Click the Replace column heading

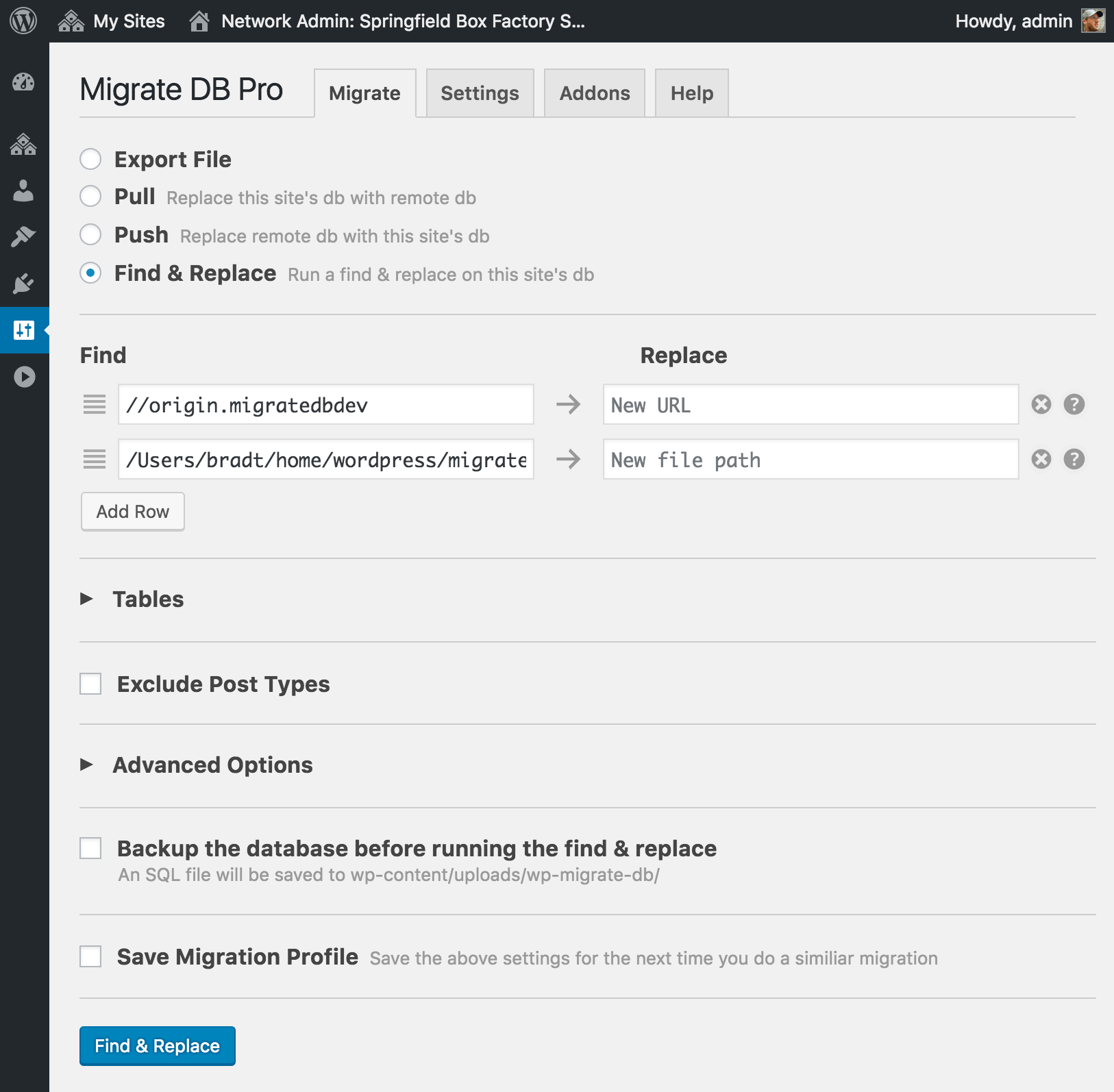coord(684,355)
